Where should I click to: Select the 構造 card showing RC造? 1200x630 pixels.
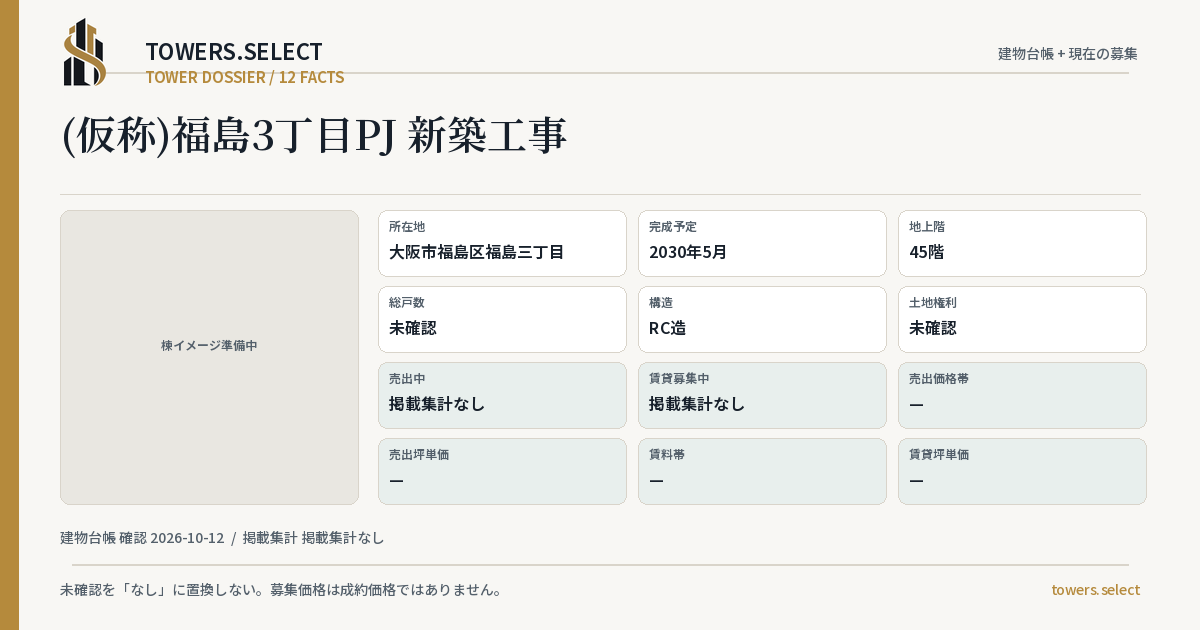762,319
